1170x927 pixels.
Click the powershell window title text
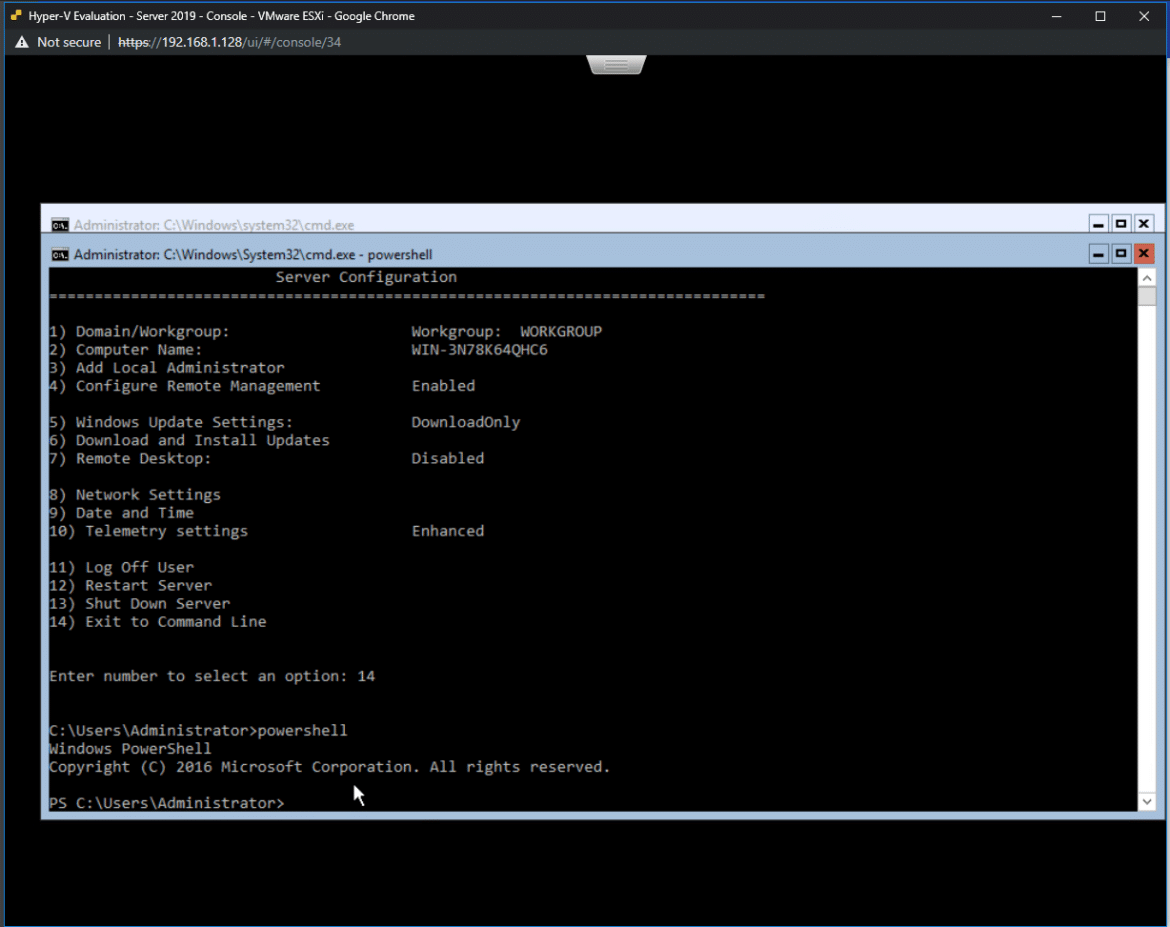coord(253,255)
